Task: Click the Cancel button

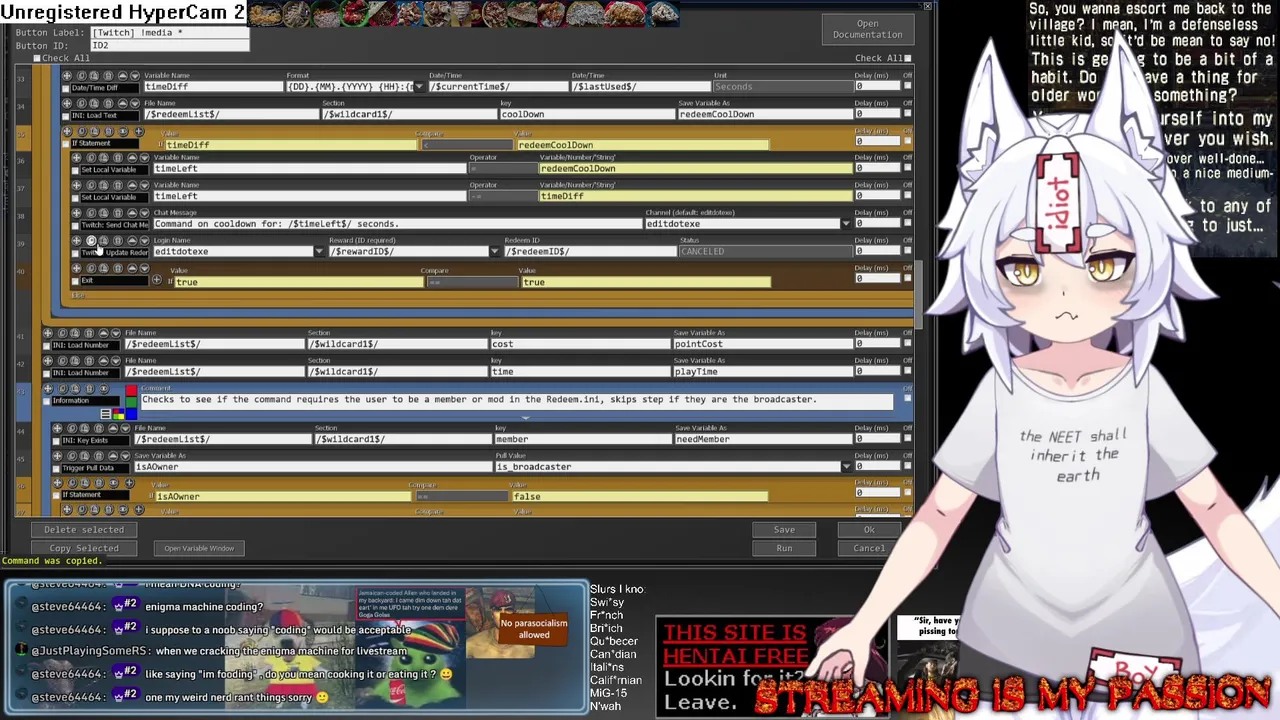Action: tap(869, 548)
